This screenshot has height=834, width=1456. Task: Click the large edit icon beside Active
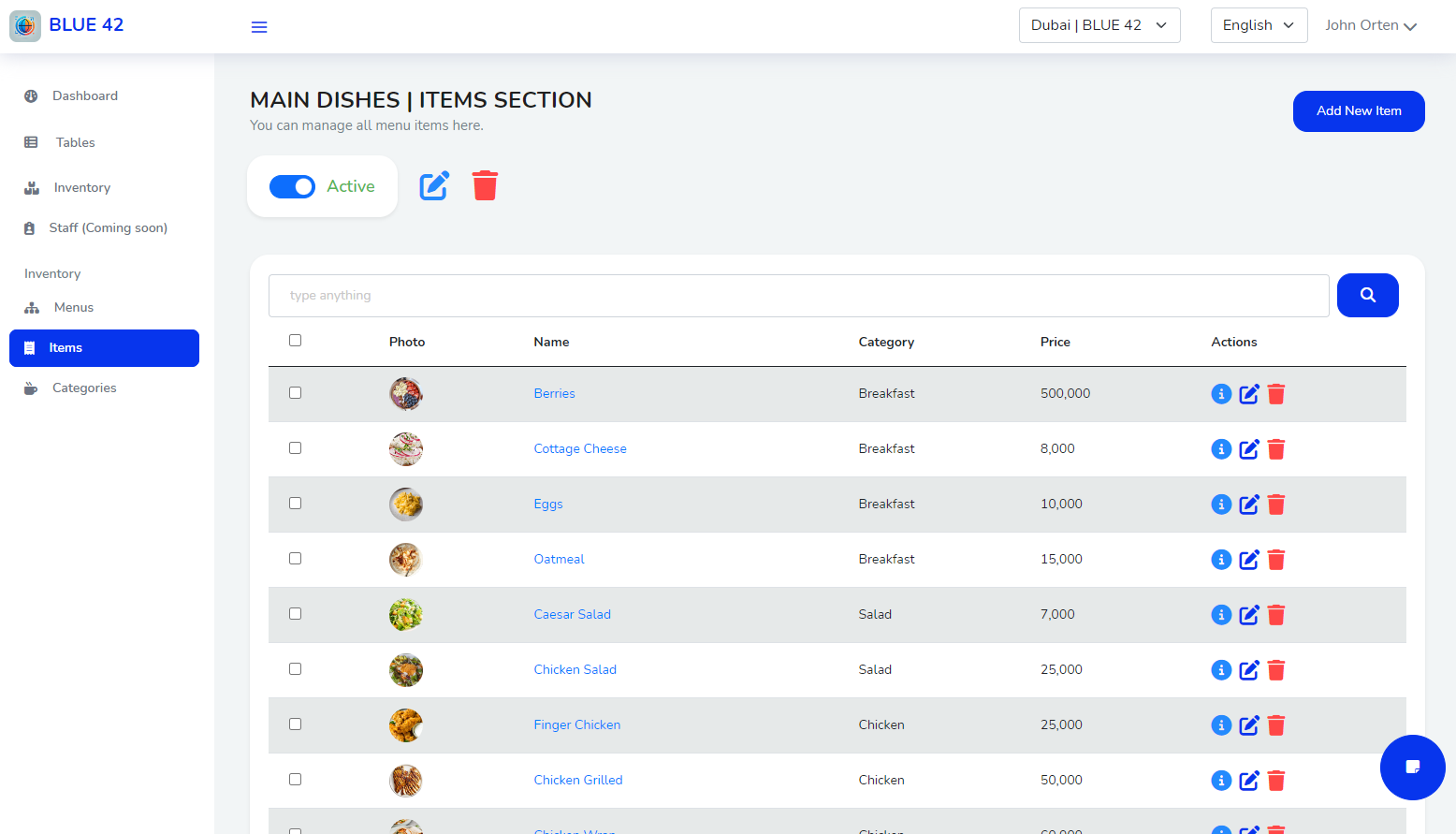pos(434,185)
